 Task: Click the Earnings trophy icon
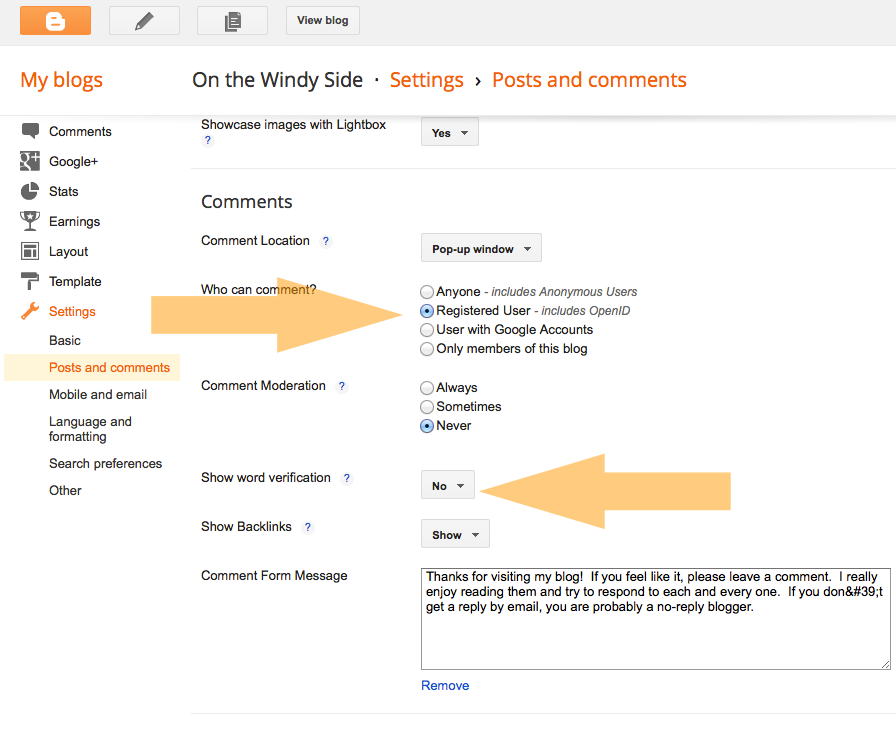[x=30, y=221]
